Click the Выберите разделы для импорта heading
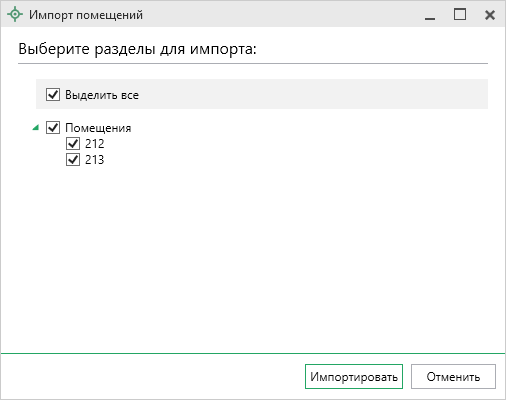This screenshot has width=506, height=400. pos(137,49)
